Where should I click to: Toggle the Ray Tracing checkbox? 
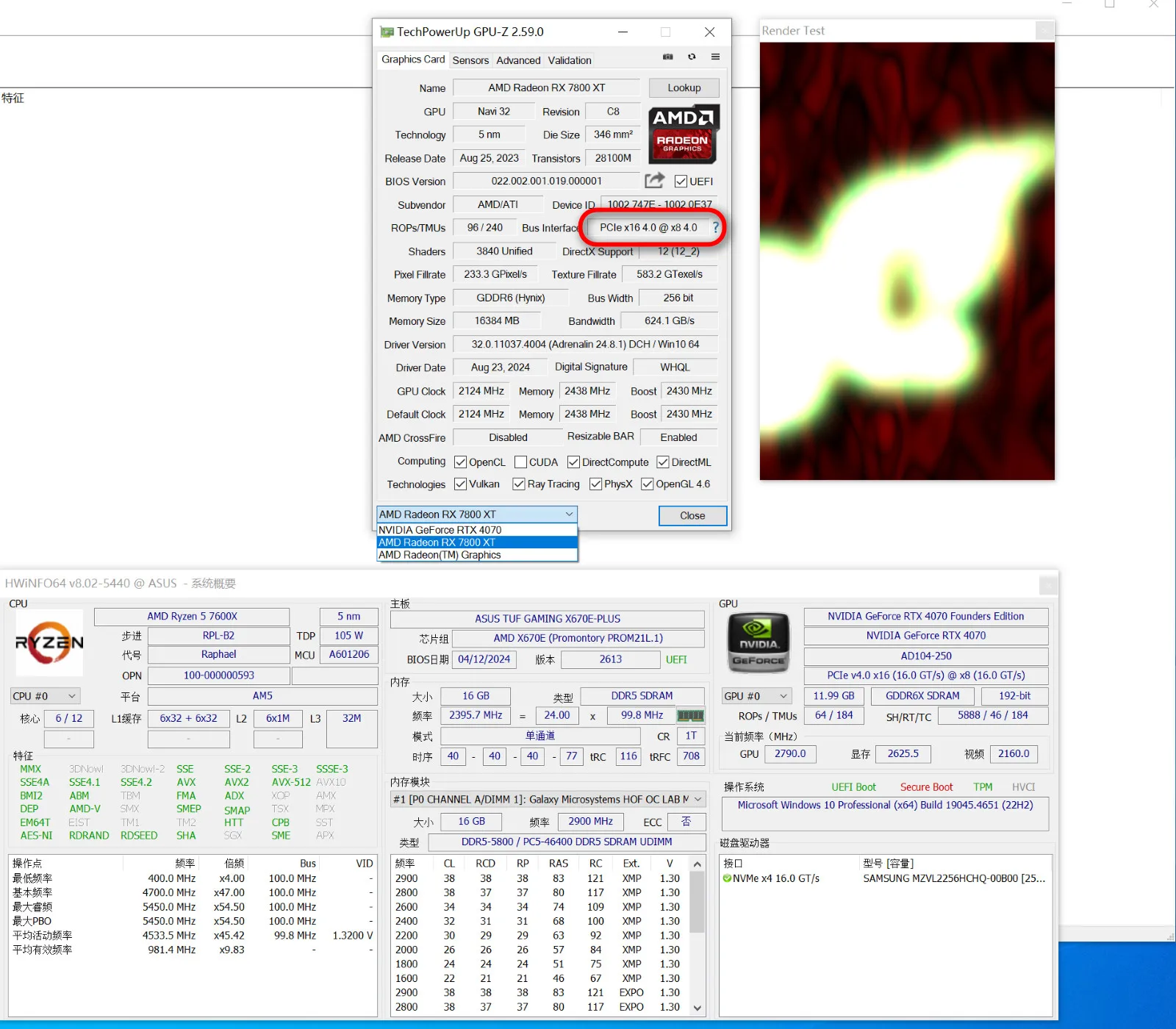[x=519, y=484]
